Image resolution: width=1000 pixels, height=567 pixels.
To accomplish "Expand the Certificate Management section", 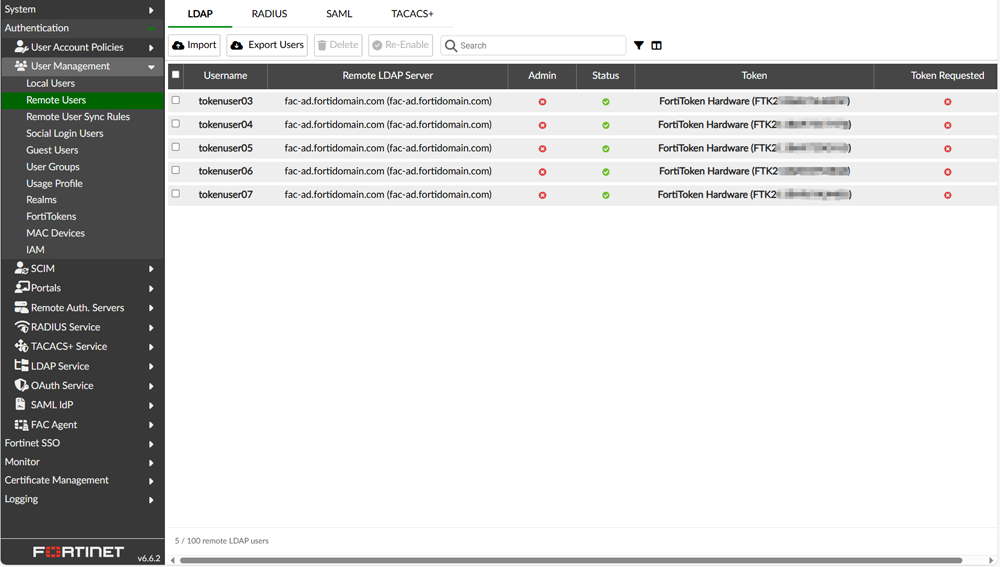I will [78, 480].
